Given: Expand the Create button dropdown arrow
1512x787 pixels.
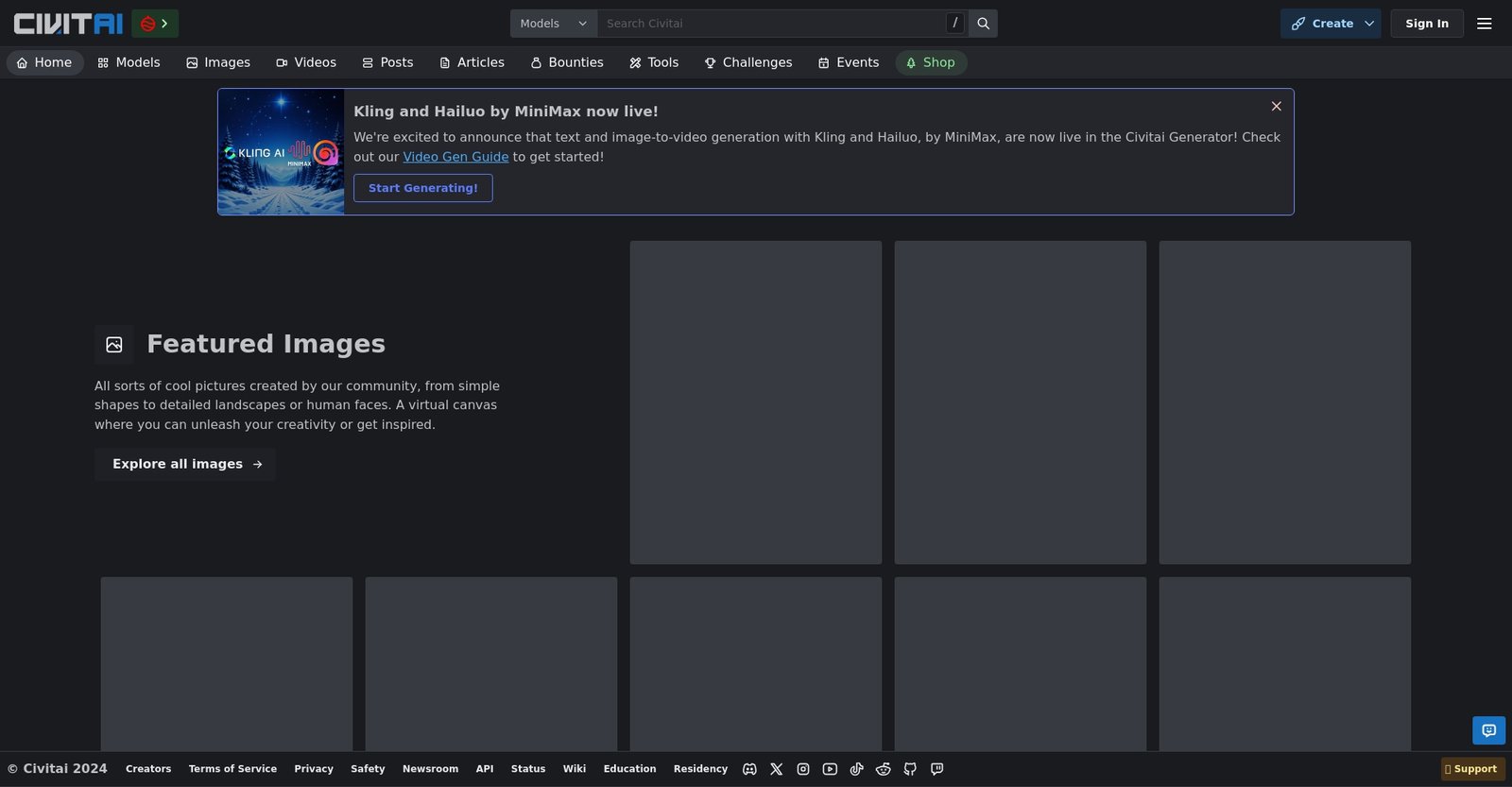Looking at the screenshot, I should click(x=1369, y=24).
